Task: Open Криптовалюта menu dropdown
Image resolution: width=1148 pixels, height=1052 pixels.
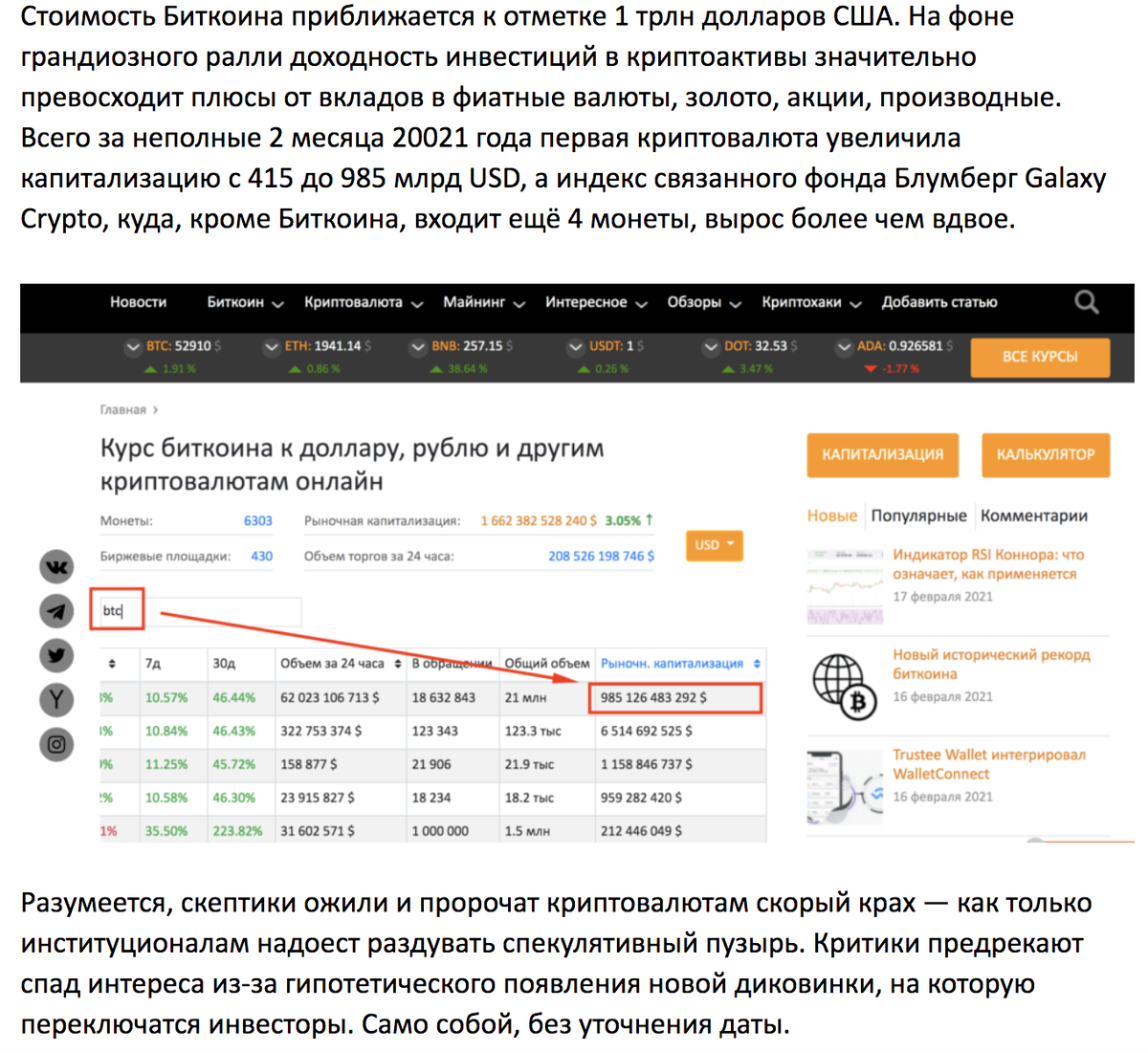Action: point(364,302)
